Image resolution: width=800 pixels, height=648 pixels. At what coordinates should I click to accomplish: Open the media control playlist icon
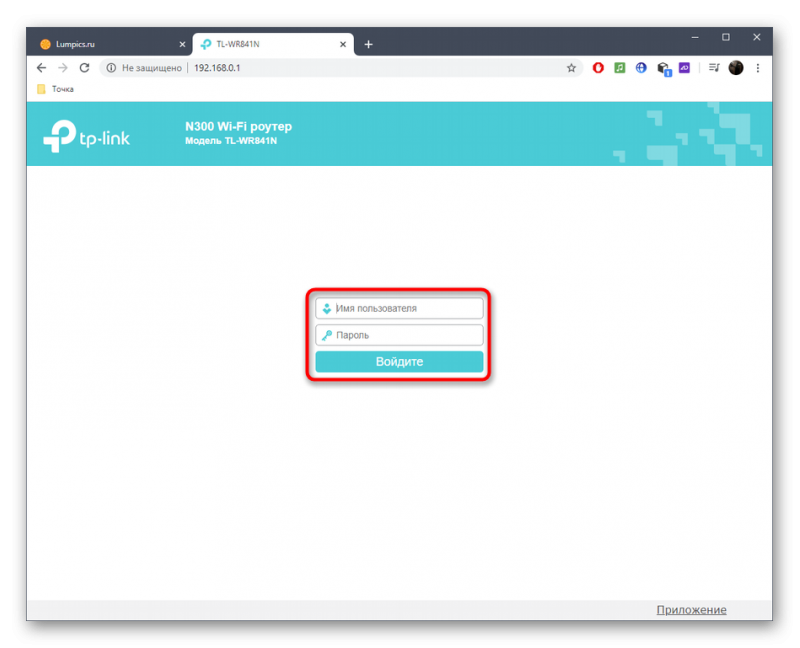pos(714,67)
